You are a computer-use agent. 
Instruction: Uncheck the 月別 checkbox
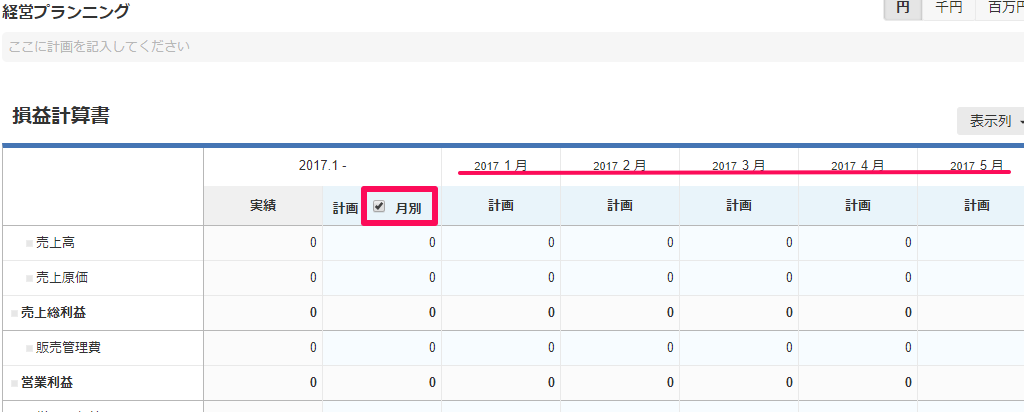click(379, 206)
